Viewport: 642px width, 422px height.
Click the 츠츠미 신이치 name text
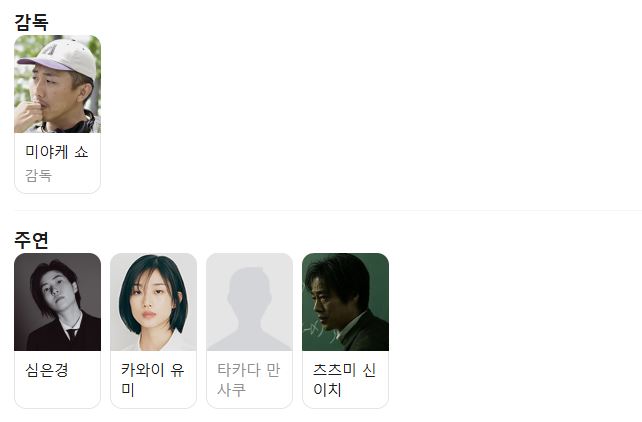click(344, 379)
